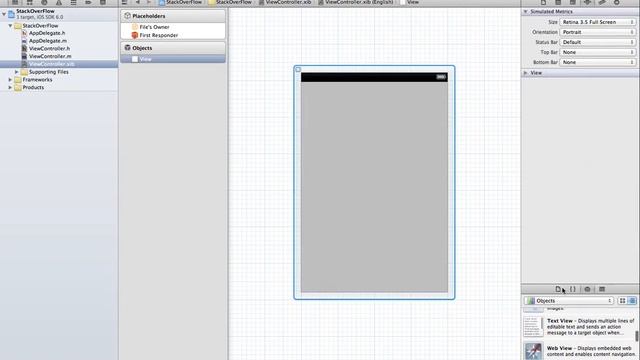Click the Objects section header in outline
Screen dimensions: 640x360
pos(173,48)
